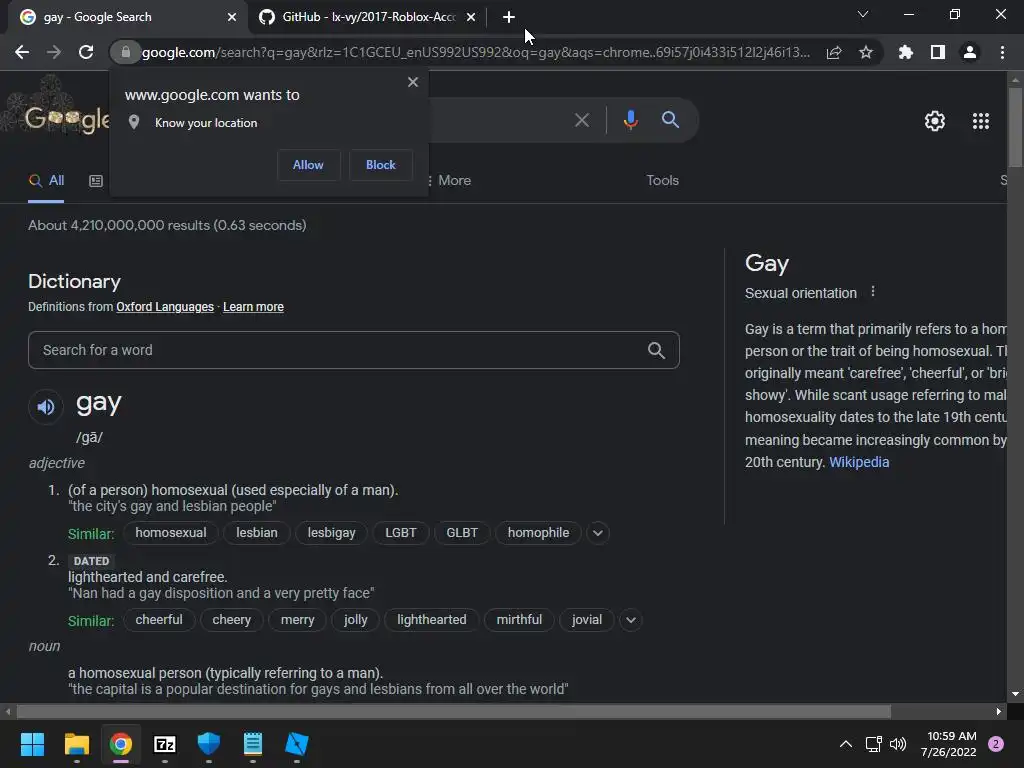Image resolution: width=1024 pixels, height=768 pixels.
Task: Search the dictionary with its magnifier icon
Action: [656, 351]
